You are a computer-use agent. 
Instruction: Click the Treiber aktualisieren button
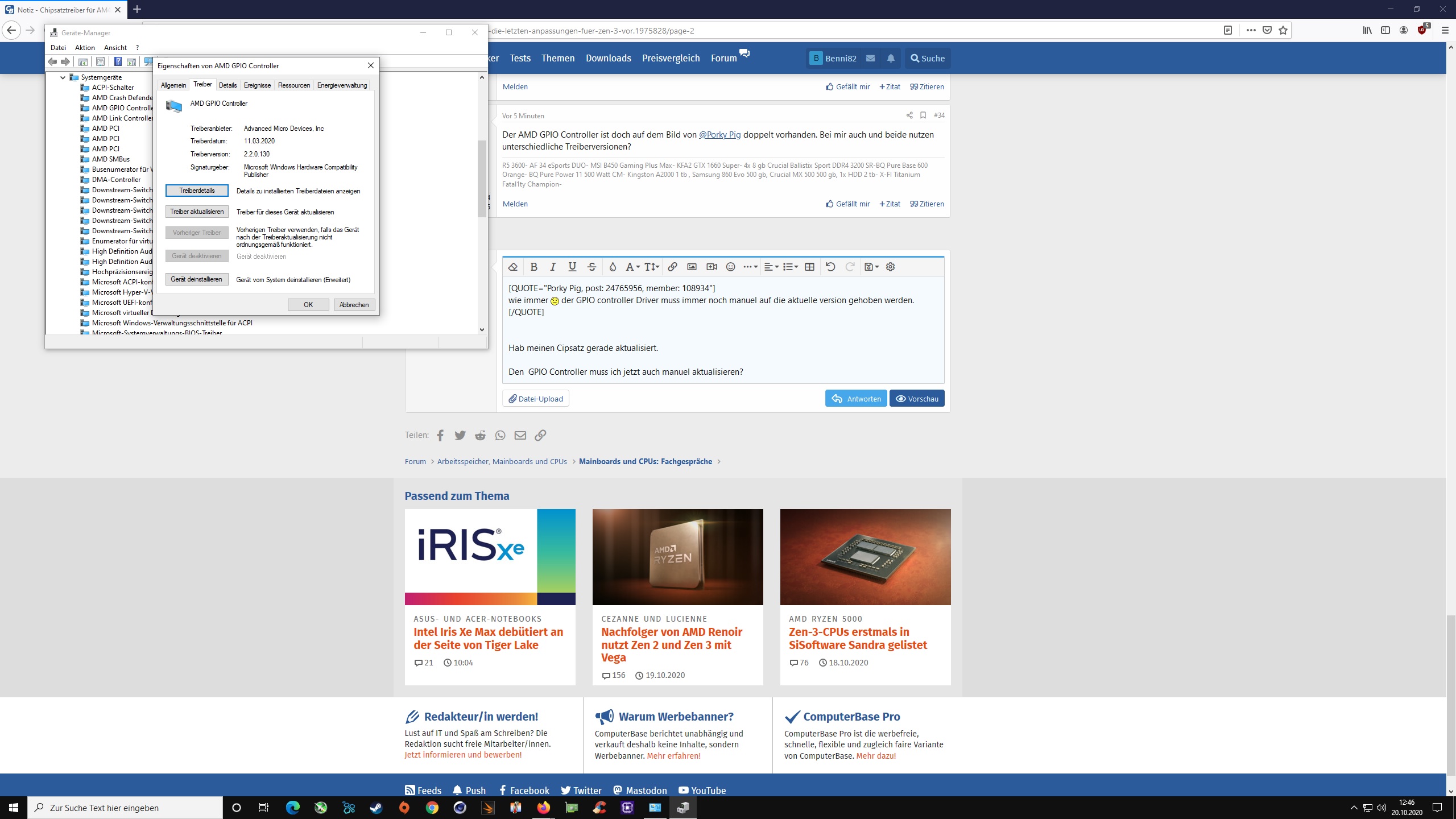[x=197, y=212]
